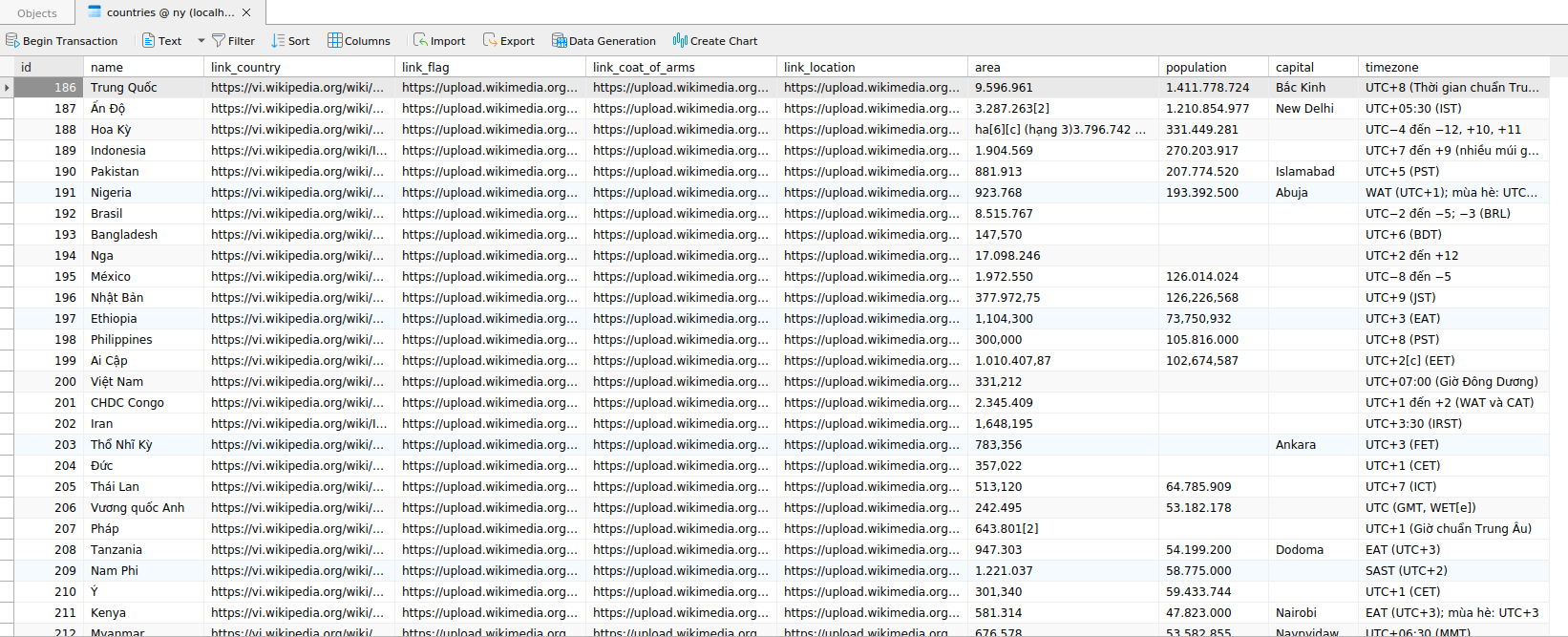Viewport: 1568px width, 637px height.
Task: Select the capital cell Ankara
Action: (x=1313, y=444)
